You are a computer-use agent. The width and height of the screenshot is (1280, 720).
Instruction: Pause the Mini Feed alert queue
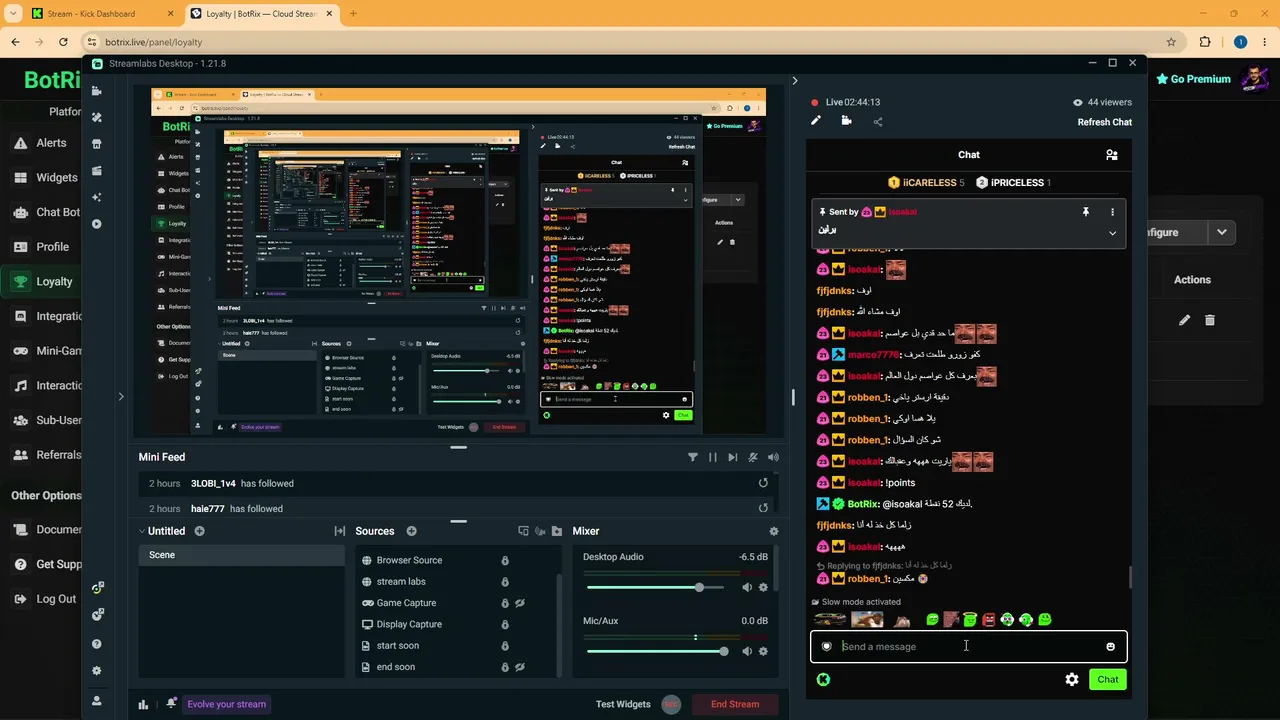[713, 457]
